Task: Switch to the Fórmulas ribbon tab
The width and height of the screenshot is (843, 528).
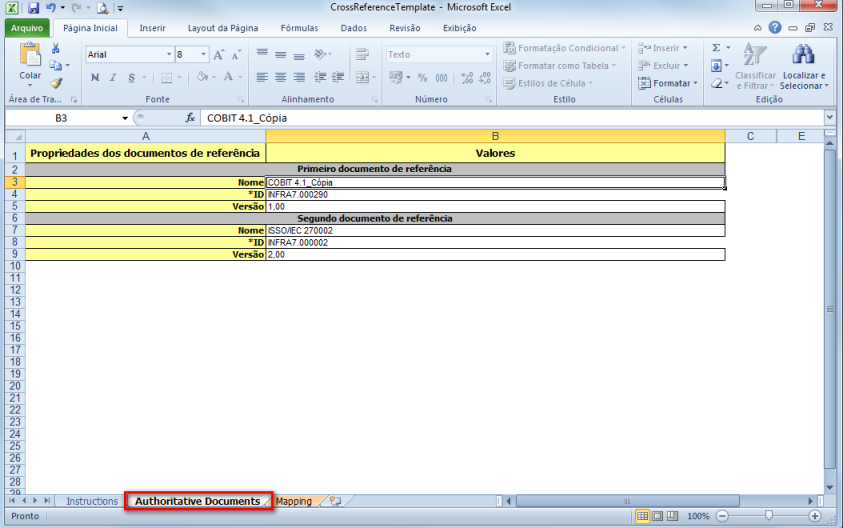Action: pyautogui.click(x=299, y=28)
